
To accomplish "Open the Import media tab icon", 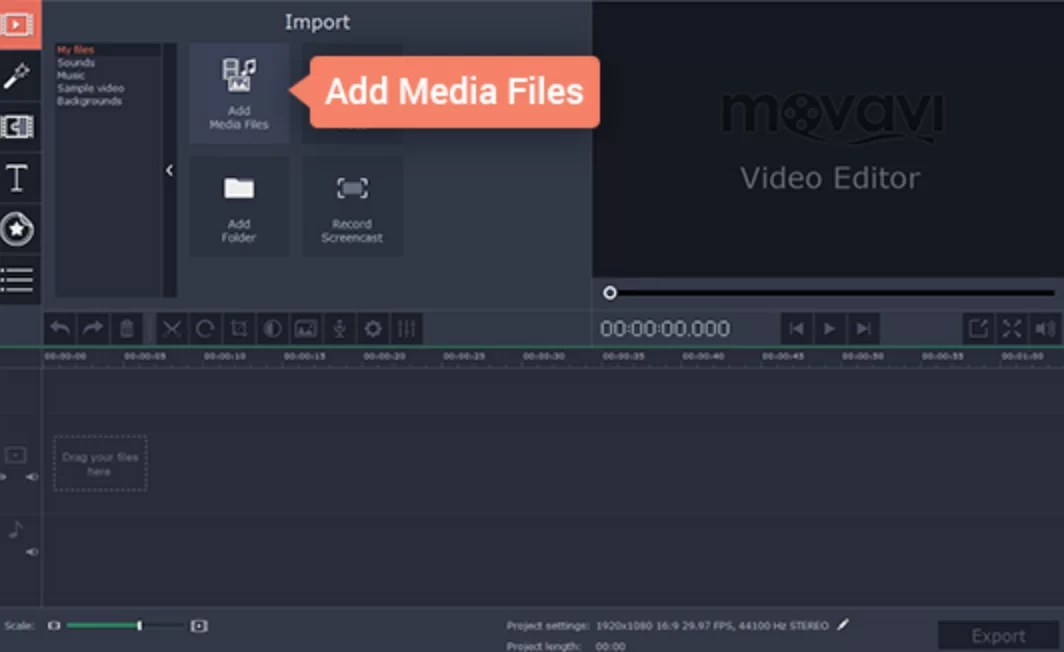I will tap(17, 25).
